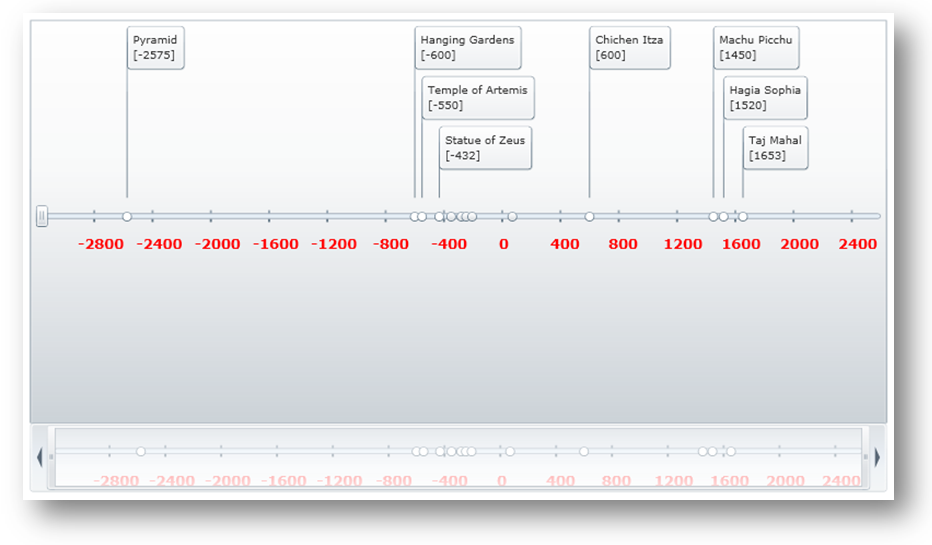Click the Pyramid marker circle on timeline

coord(127,217)
